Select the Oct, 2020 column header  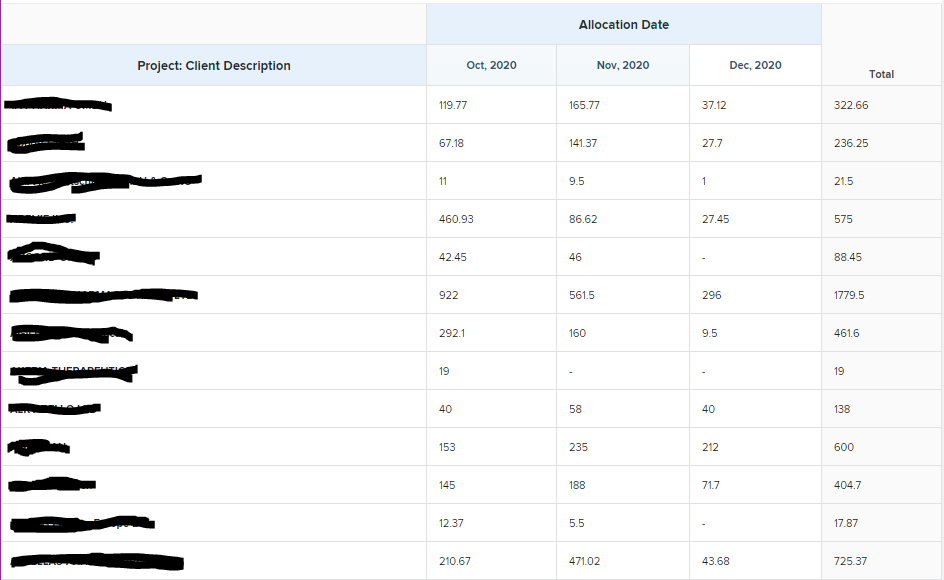pos(491,66)
